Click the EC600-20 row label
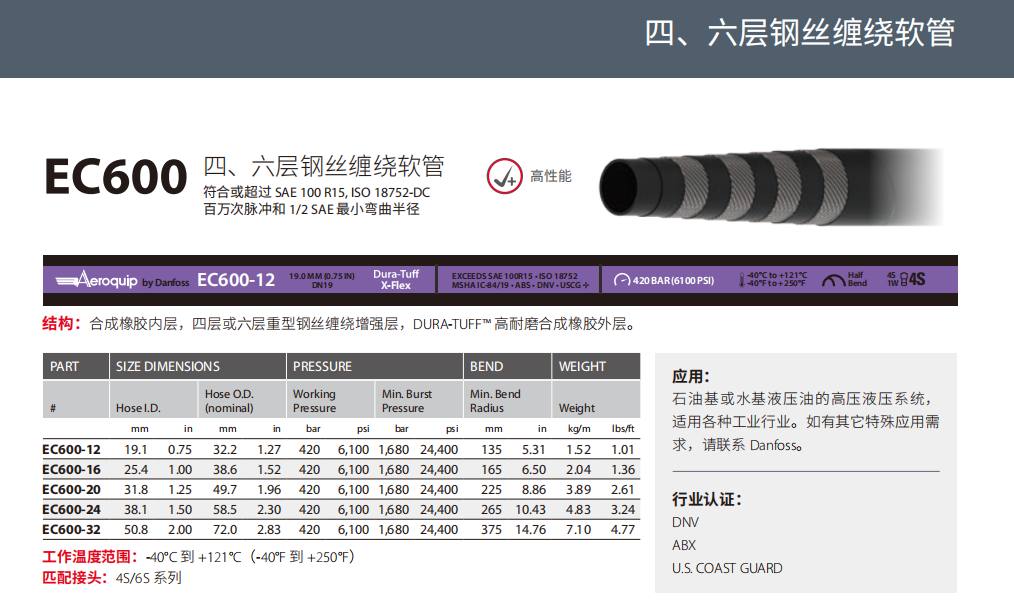This screenshot has width=1014, height=608. (71, 490)
